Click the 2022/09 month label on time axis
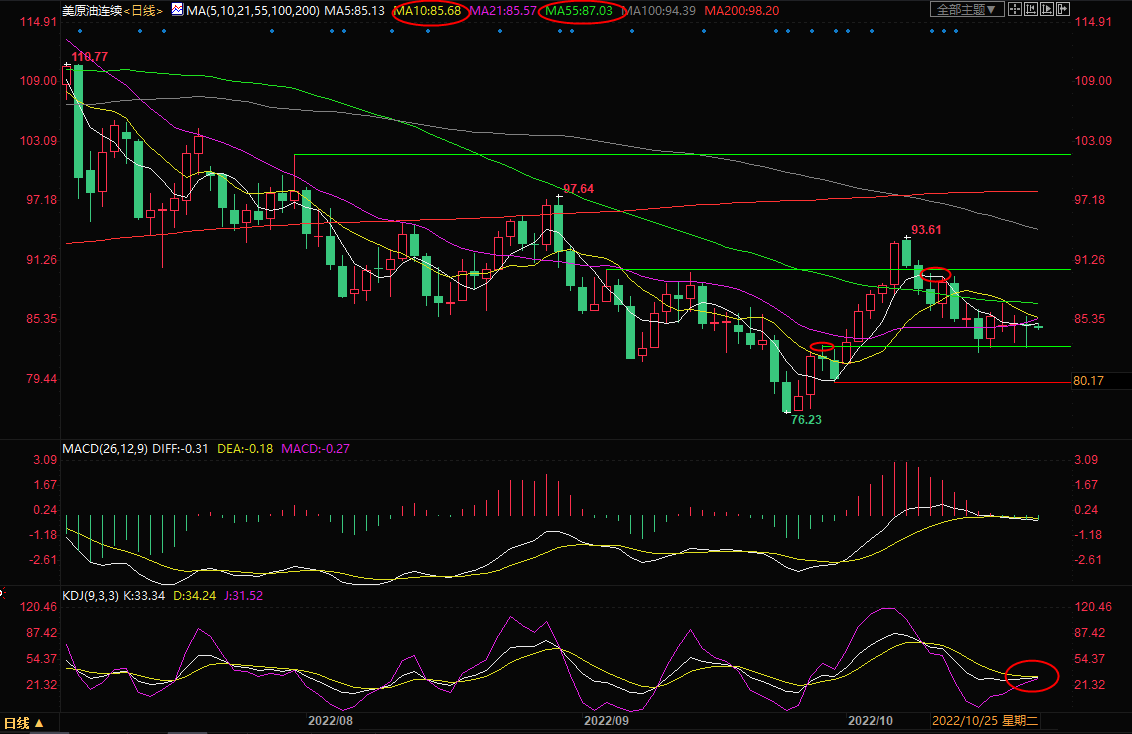 tap(606, 720)
